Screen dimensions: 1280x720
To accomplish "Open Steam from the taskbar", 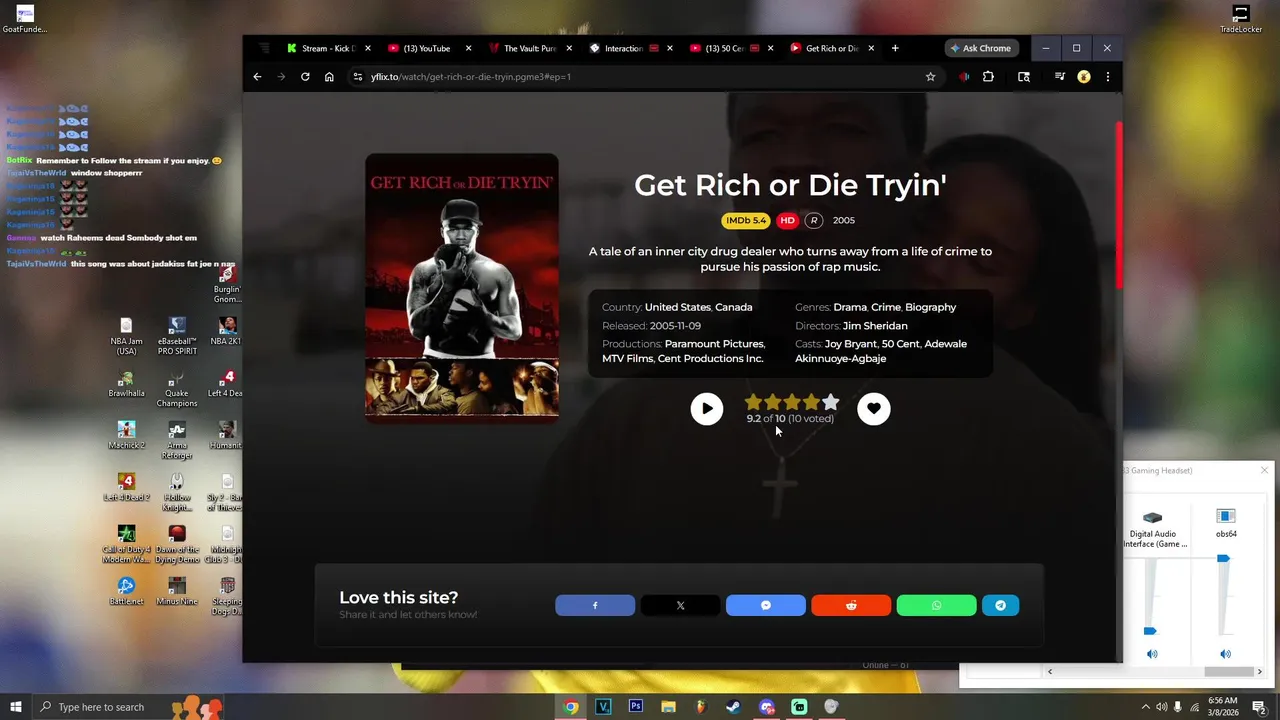I will tap(733, 707).
